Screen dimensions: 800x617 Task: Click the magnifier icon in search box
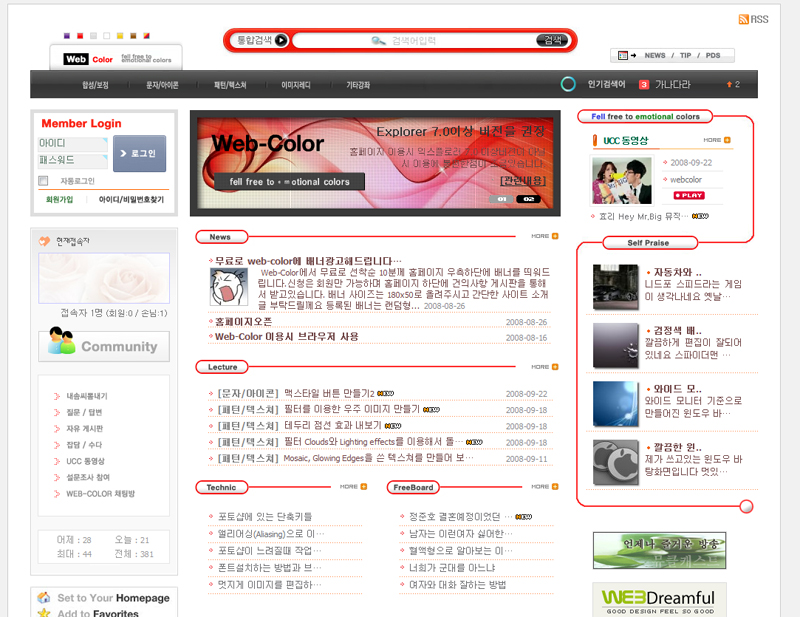click(x=378, y=41)
